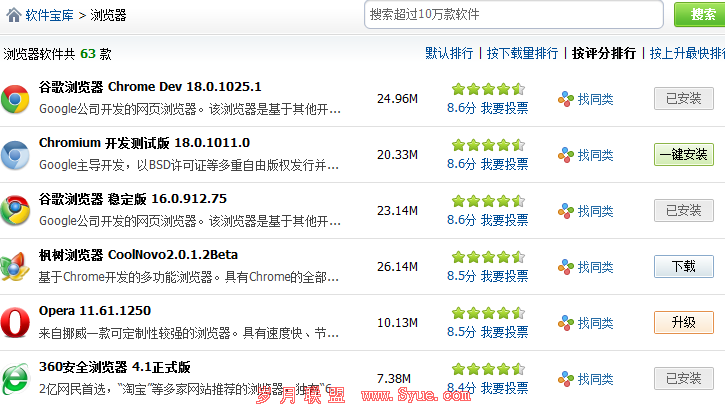Click the Chromium description Google主导开发

coord(189,165)
